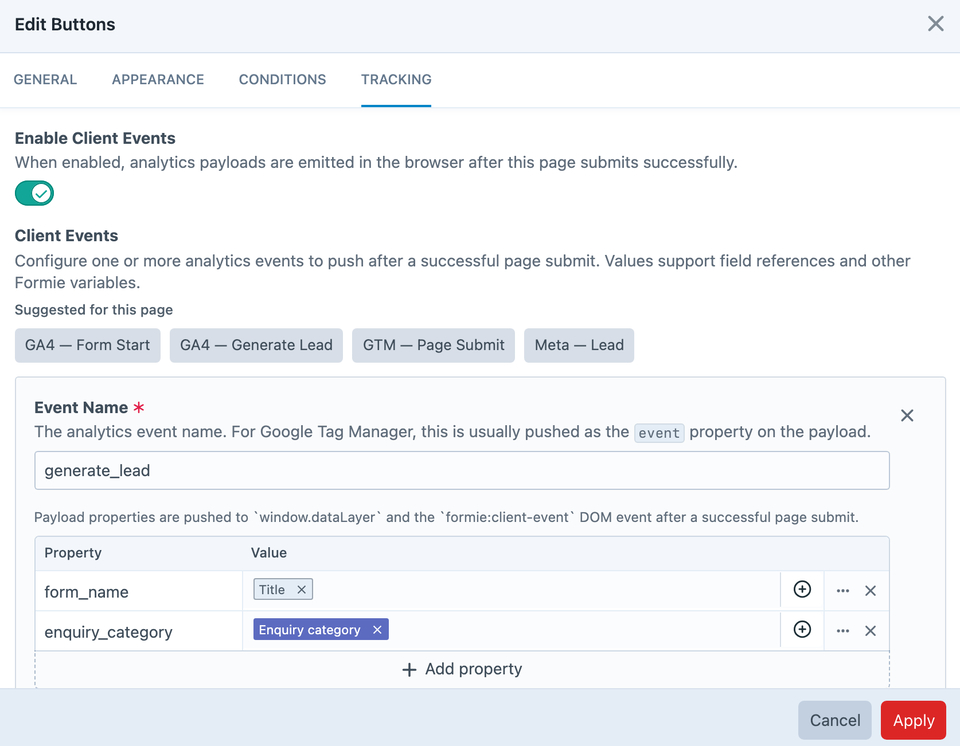This screenshot has height=746, width=960.
Task: Apply the tracking changes
Action: click(x=913, y=720)
